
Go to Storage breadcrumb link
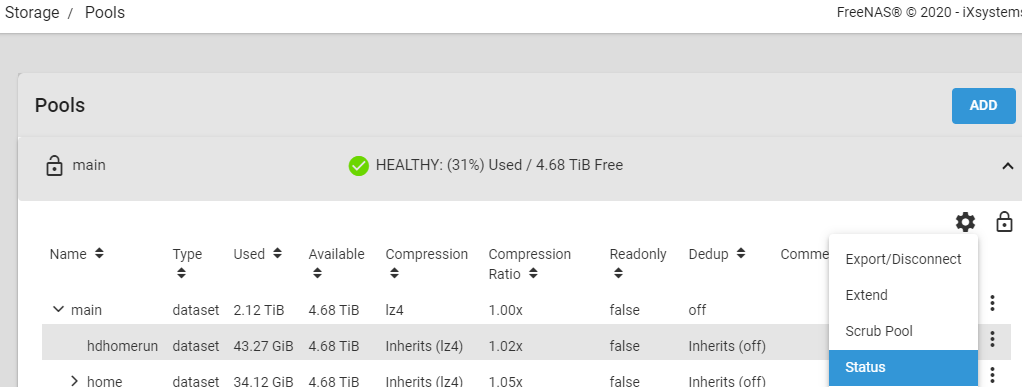pyautogui.click(x=32, y=12)
